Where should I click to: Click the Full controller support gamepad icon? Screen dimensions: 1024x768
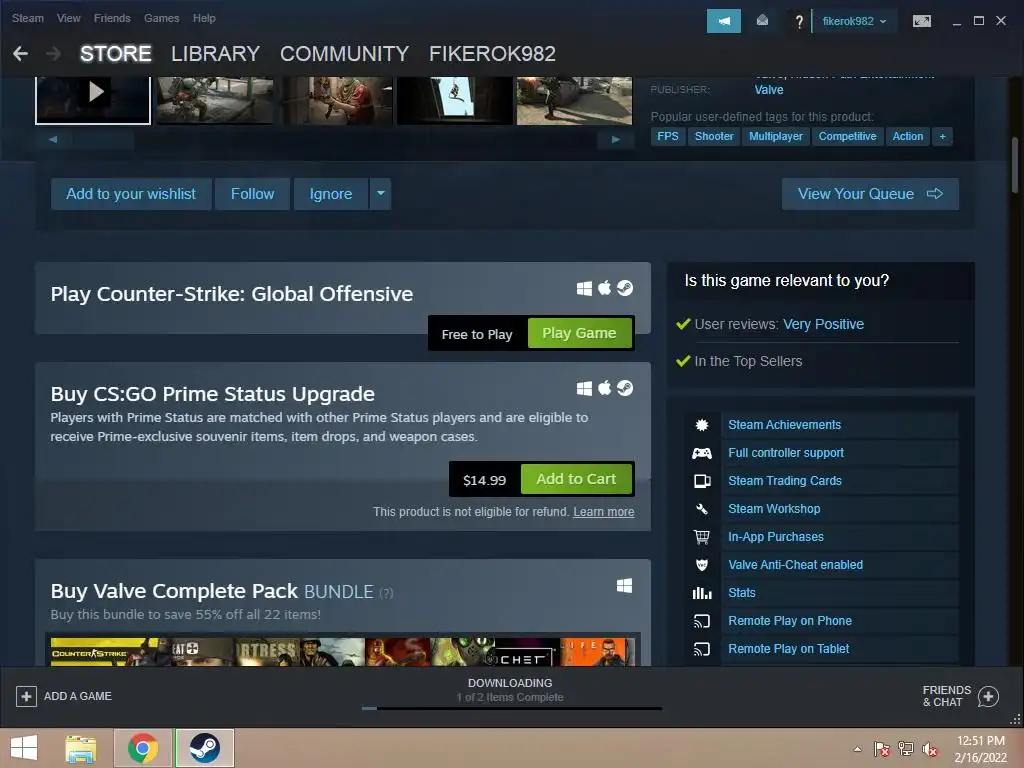coord(702,453)
